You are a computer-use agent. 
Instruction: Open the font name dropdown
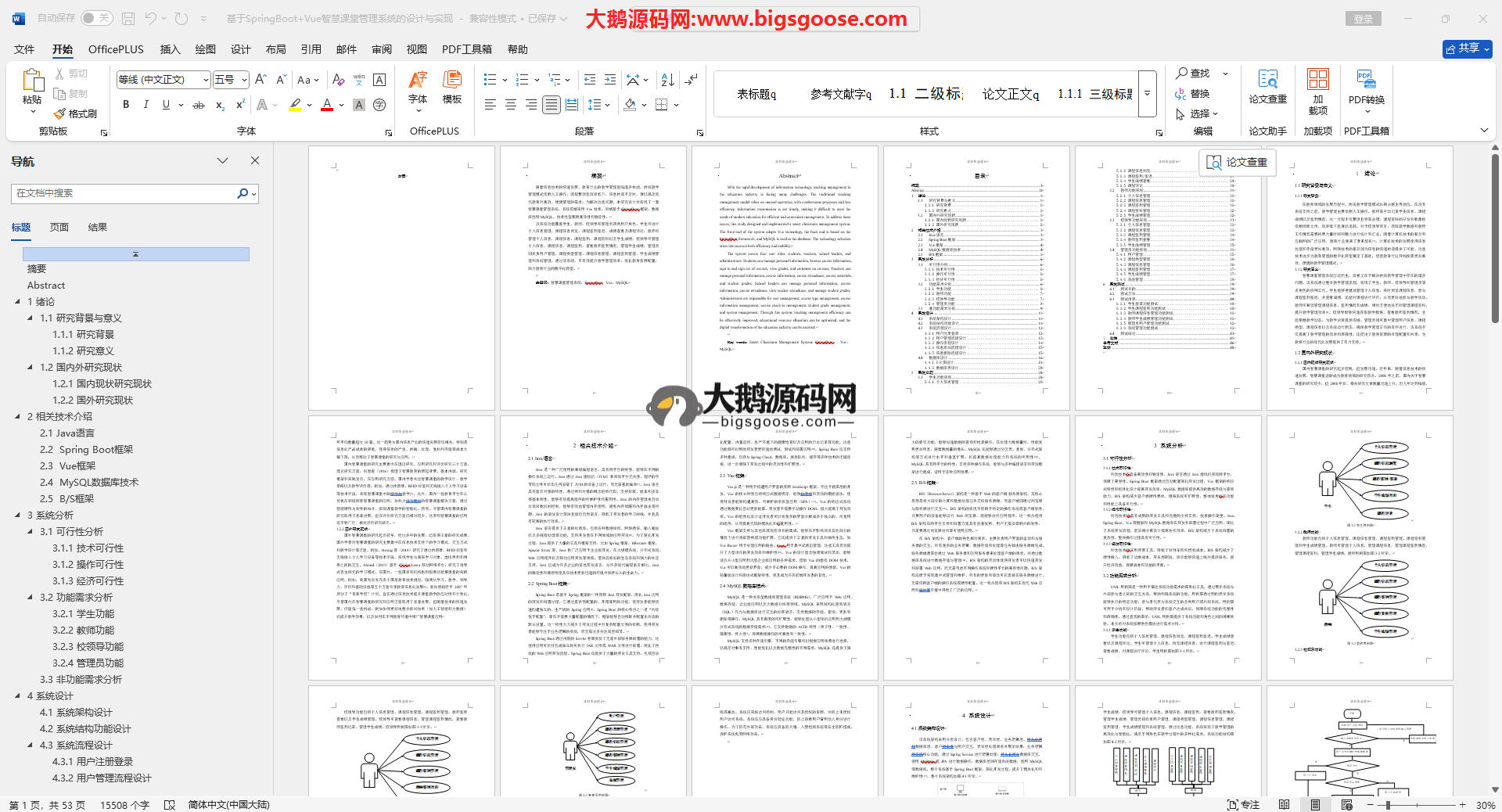point(206,80)
